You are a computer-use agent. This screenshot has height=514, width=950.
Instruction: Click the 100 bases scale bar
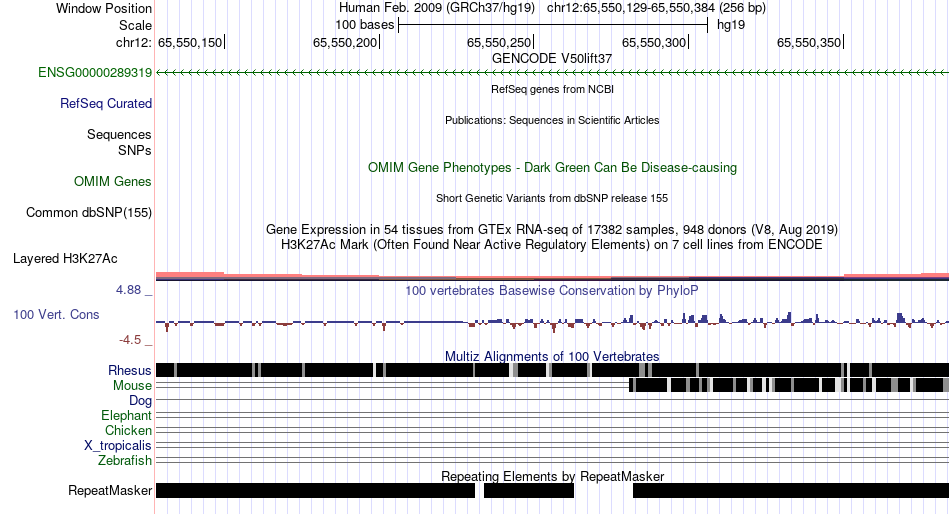tap(553, 25)
